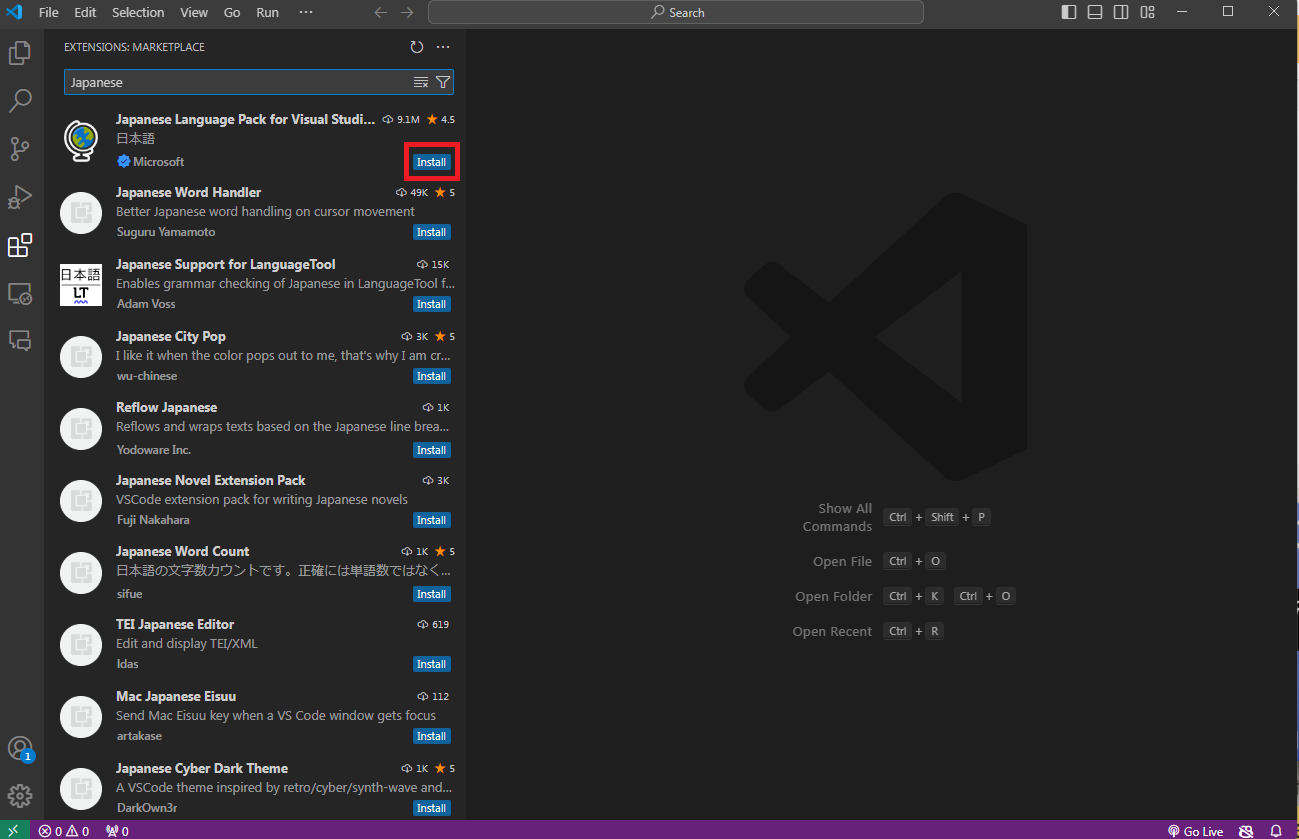Install Japanese Language Pack by Microsoft
The height and width of the screenshot is (839, 1299).
click(431, 162)
